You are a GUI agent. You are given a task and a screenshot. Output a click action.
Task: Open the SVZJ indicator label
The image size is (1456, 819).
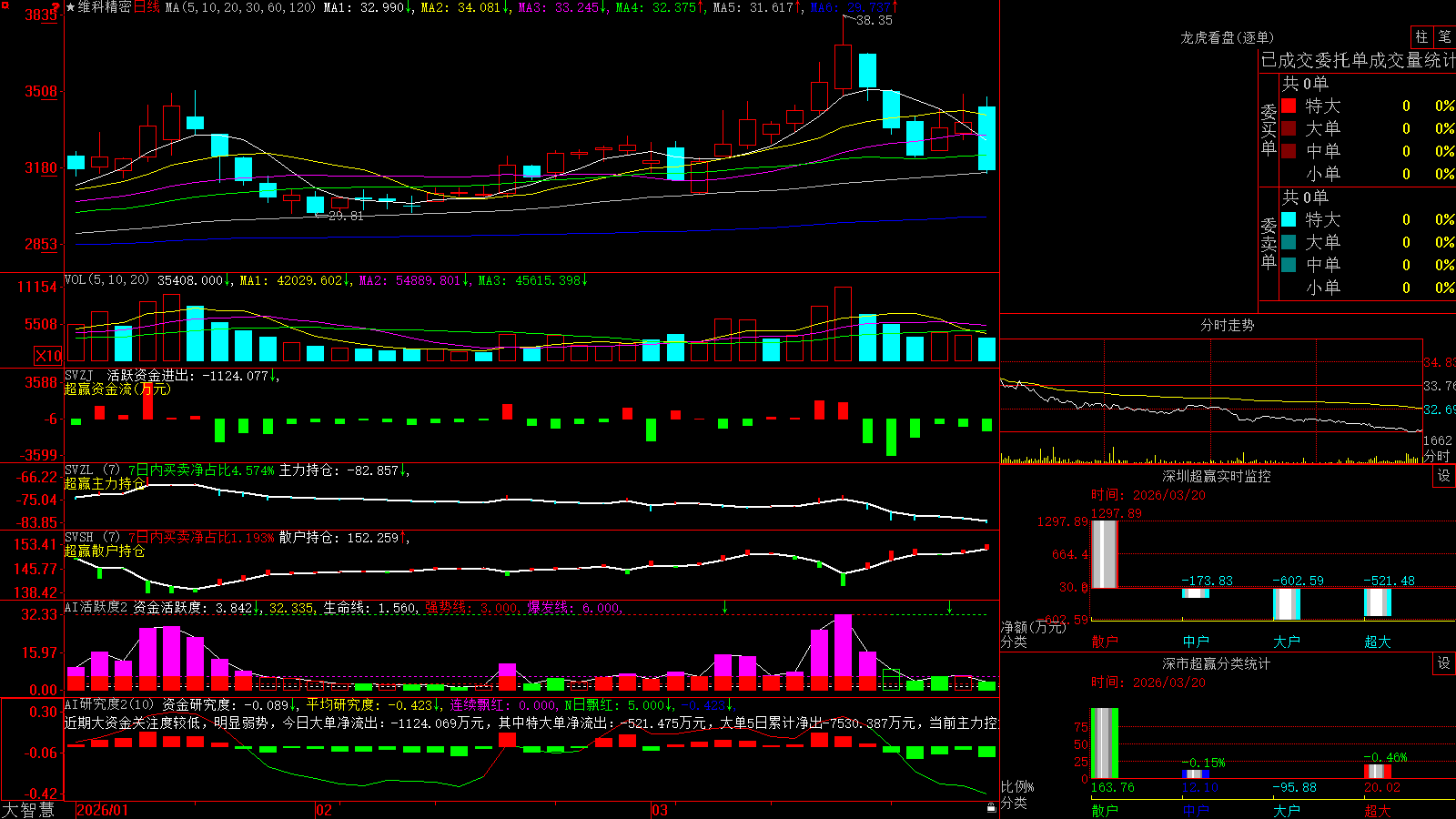pos(79,375)
